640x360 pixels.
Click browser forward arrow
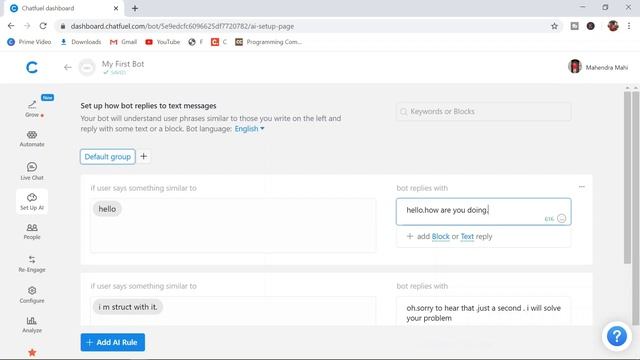pos(27,26)
